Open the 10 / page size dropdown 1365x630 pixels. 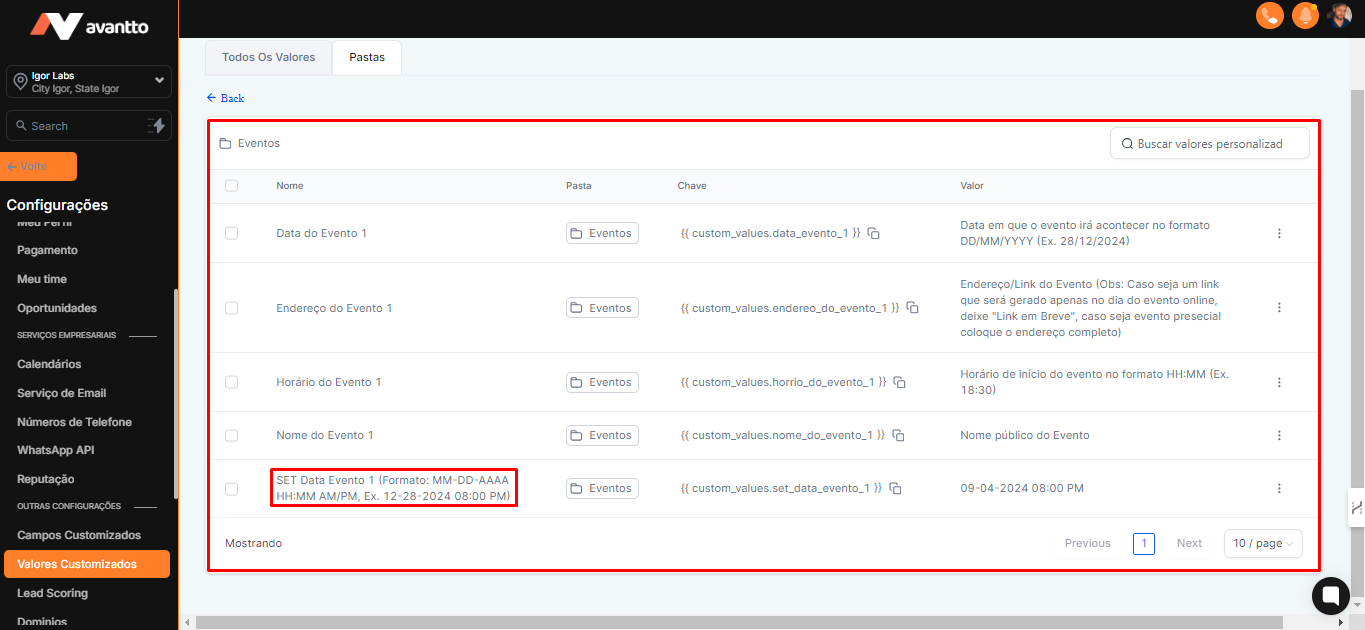click(1262, 543)
